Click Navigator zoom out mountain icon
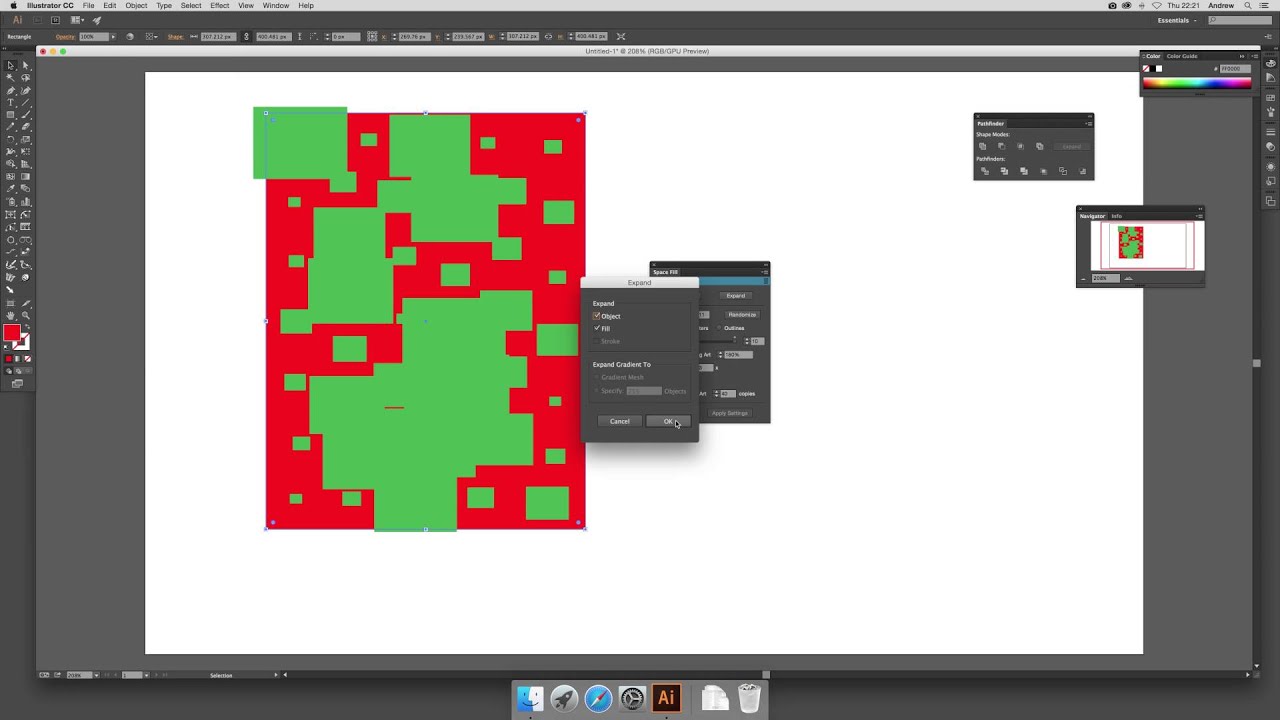The width and height of the screenshot is (1280, 720). tap(1084, 278)
